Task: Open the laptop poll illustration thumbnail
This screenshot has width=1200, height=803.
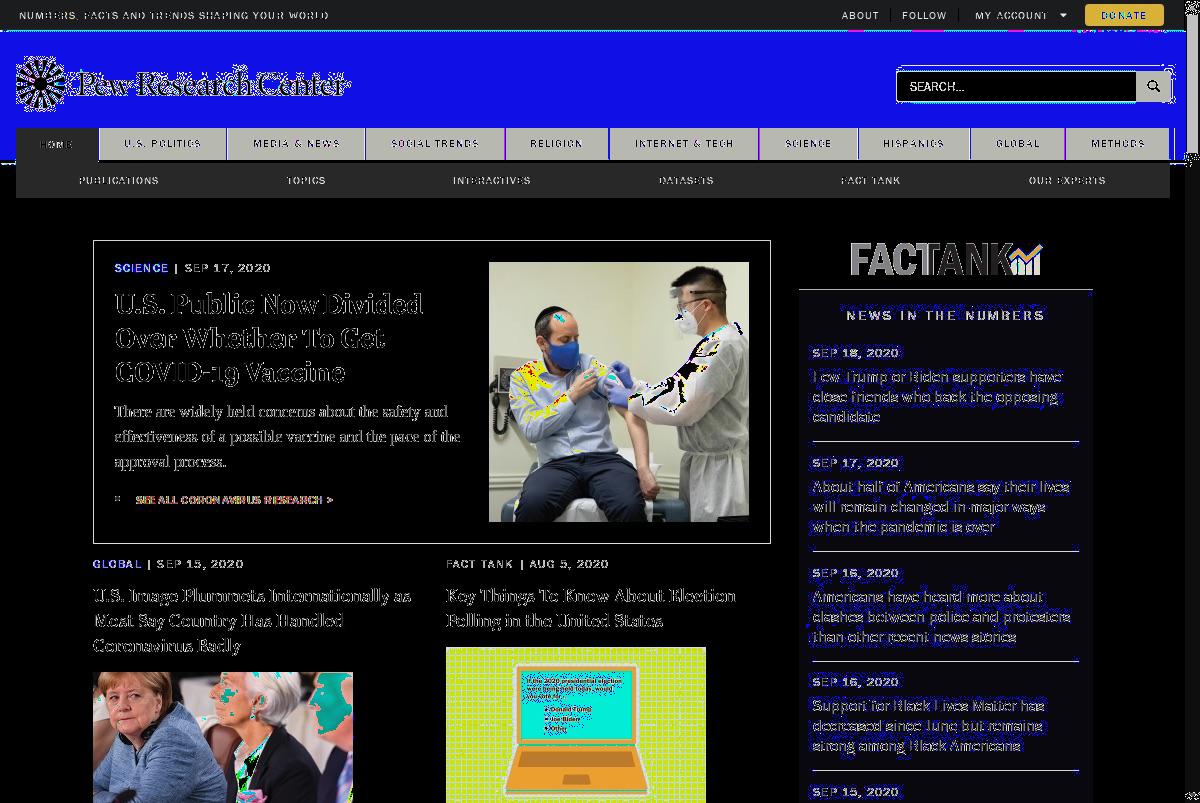Action: click(576, 725)
